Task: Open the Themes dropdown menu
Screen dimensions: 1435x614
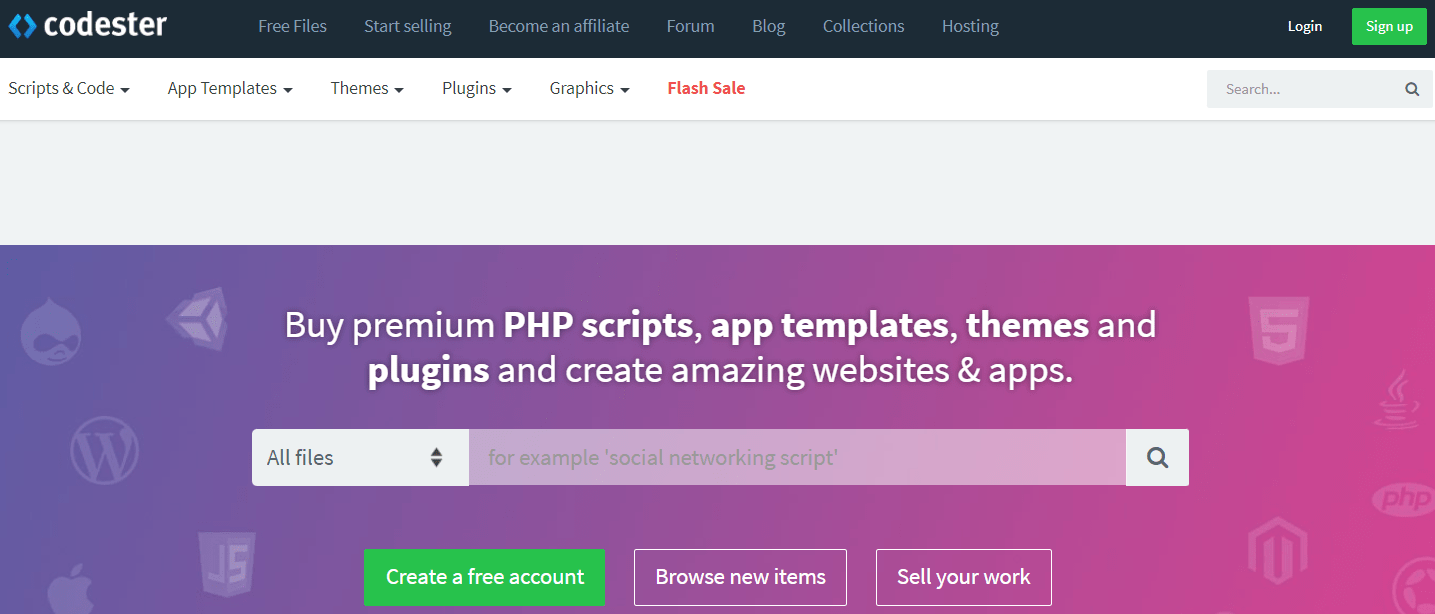Action: point(367,88)
